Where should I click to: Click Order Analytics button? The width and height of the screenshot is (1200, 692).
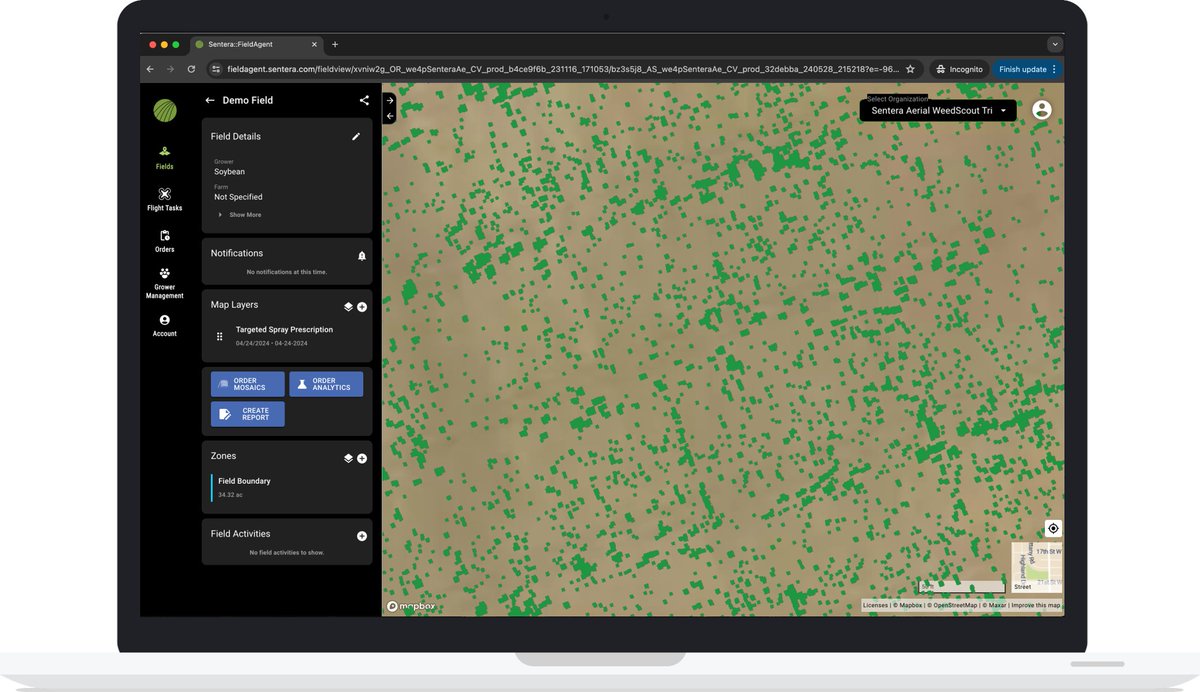point(326,384)
